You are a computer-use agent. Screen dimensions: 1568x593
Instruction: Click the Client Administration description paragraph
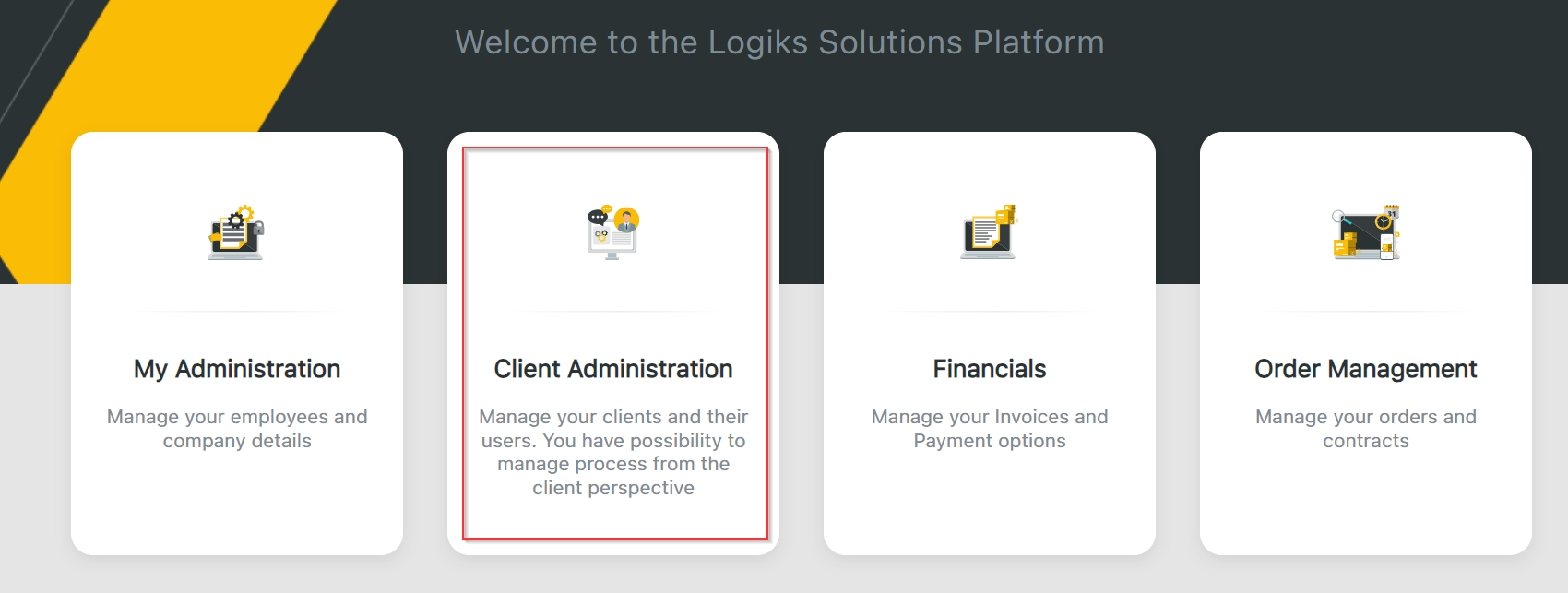[613, 452]
